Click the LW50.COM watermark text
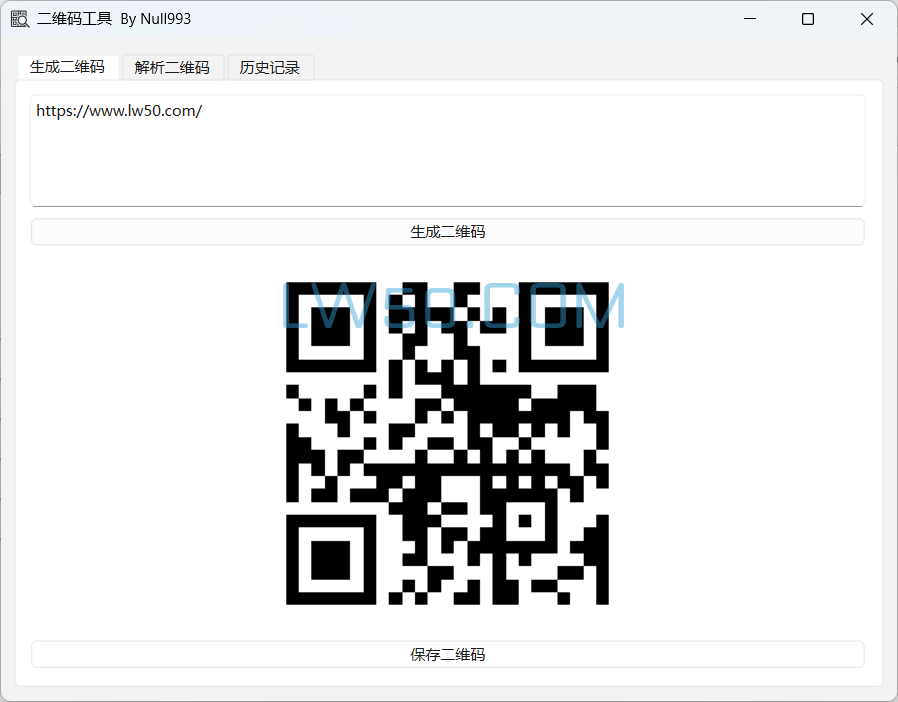Image resolution: width=898 pixels, height=702 pixels. (x=453, y=306)
